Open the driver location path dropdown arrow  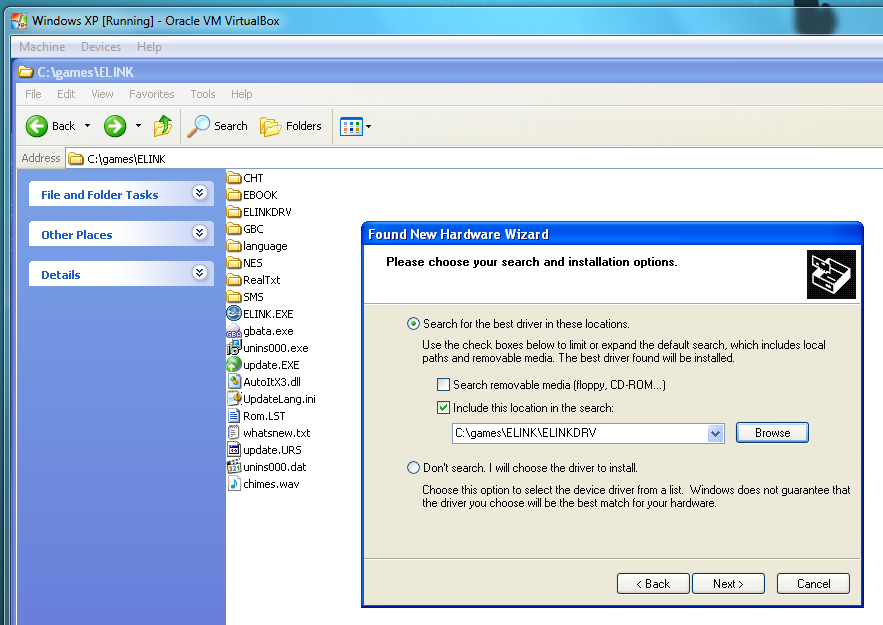715,434
